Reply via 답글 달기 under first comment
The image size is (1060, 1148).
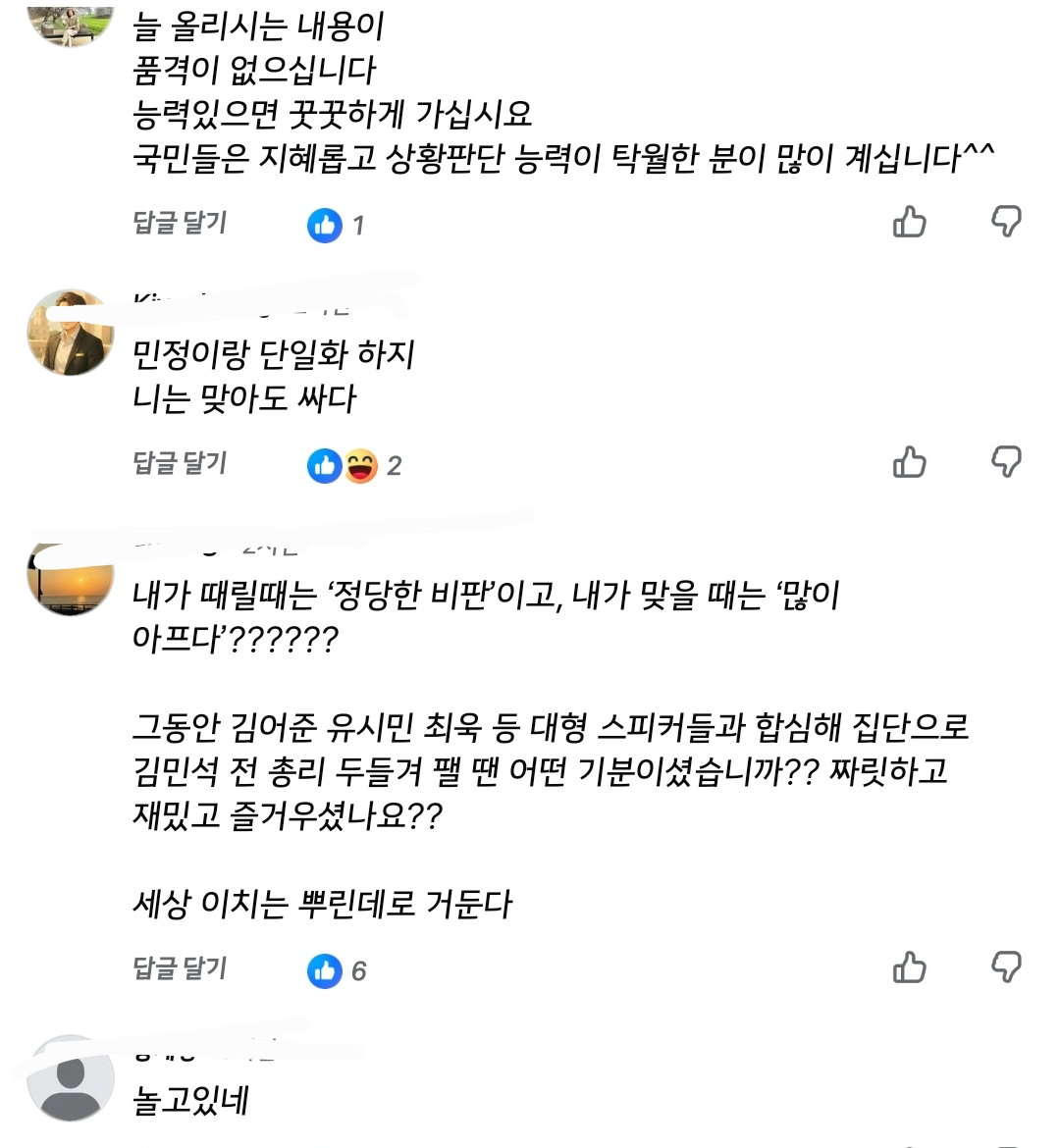(x=180, y=222)
